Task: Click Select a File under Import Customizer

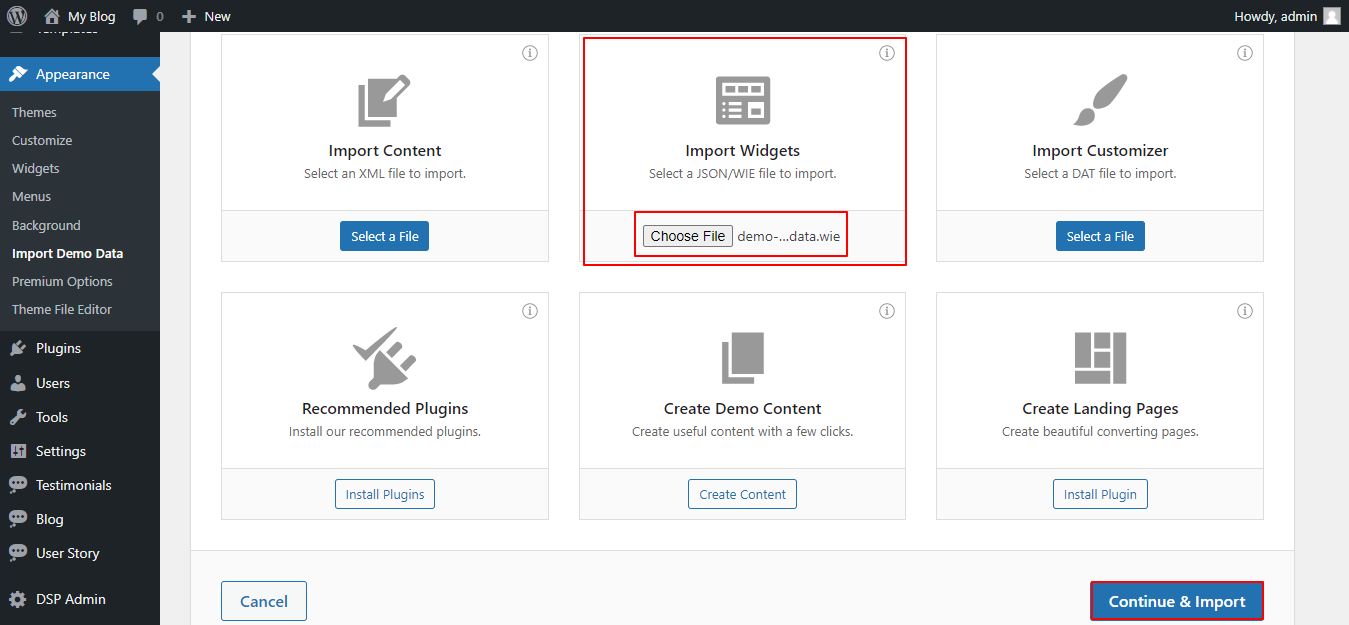Action: pyautogui.click(x=1100, y=236)
